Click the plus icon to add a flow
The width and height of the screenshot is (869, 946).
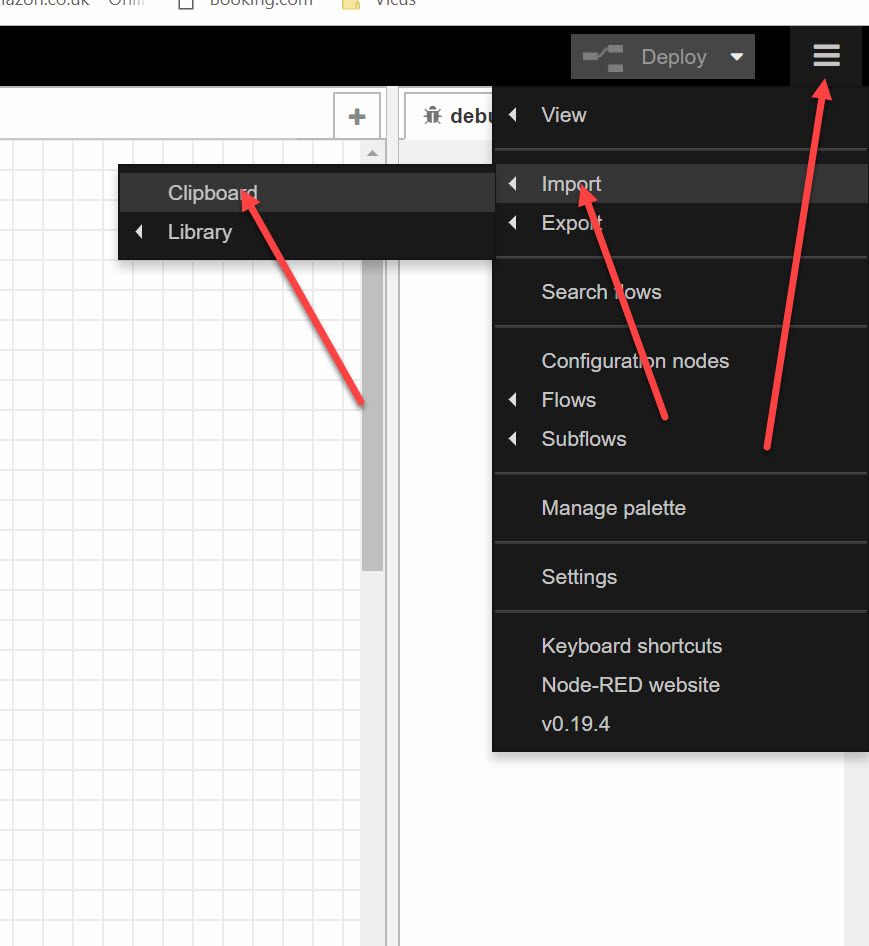[x=357, y=115]
